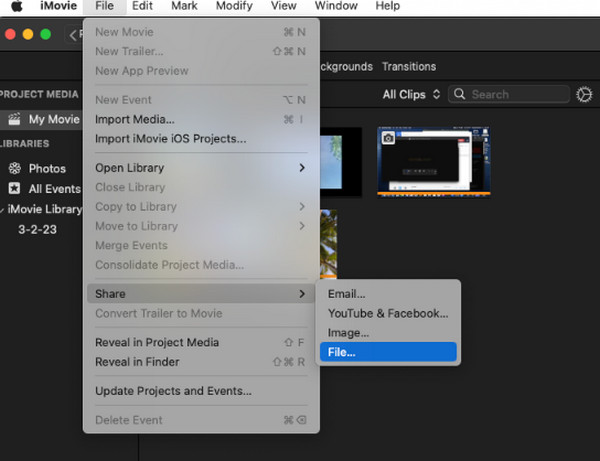Select All Events in sidebar
This screenshot has width=600, height=461.
point(54,189)
